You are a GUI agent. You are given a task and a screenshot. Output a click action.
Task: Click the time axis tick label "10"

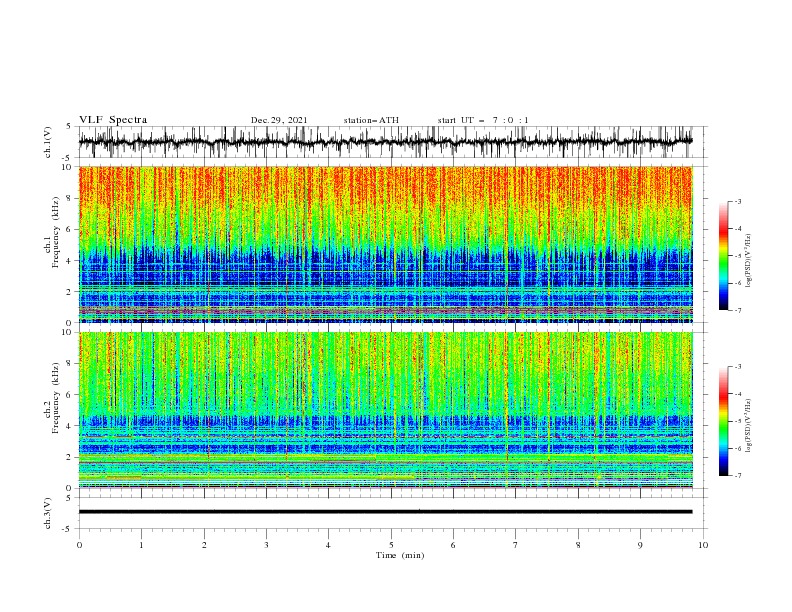tap(703, 545)
